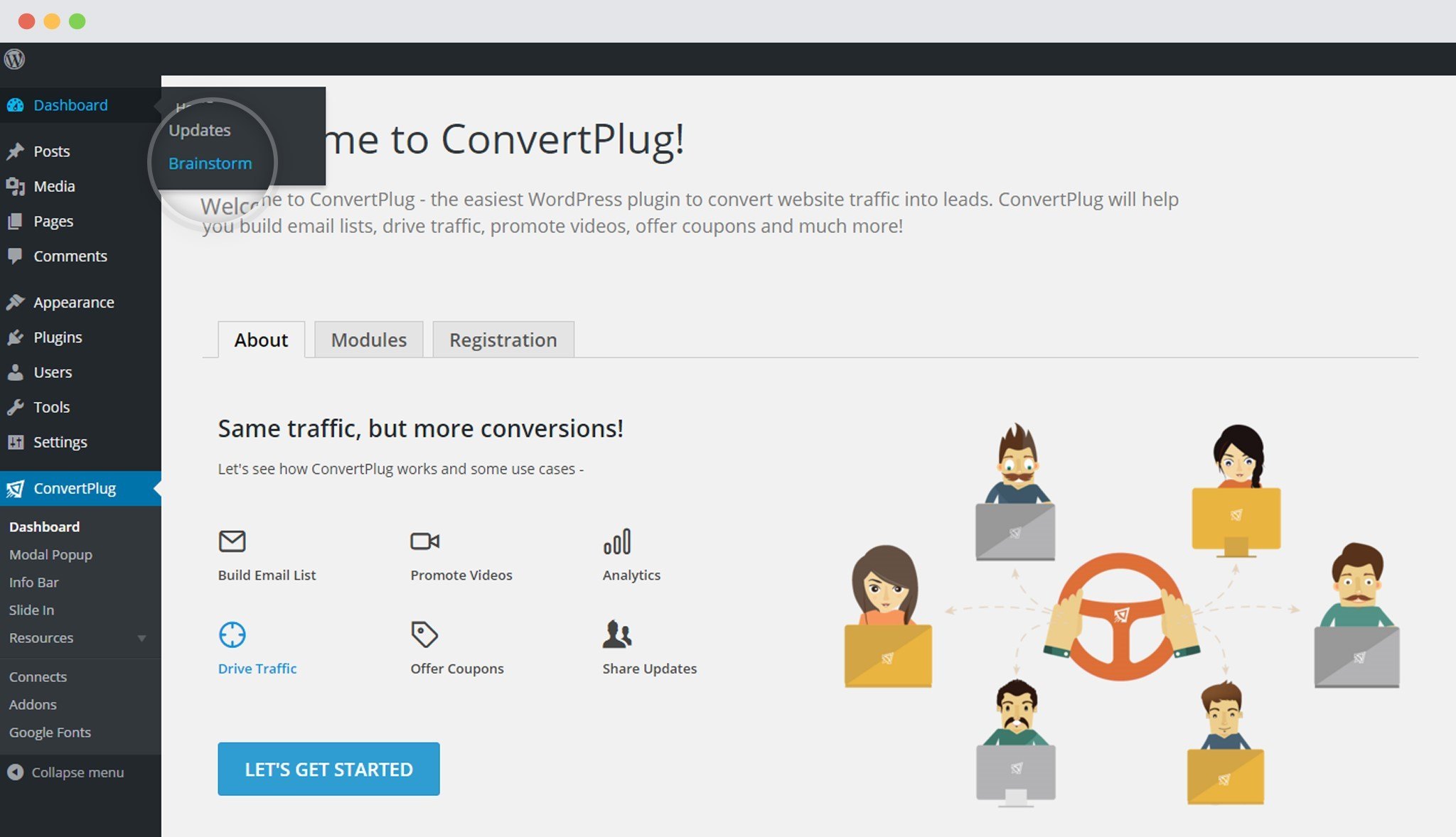
Task: Open the Modal Popup submenu link
Action: (x=50, y=554)
